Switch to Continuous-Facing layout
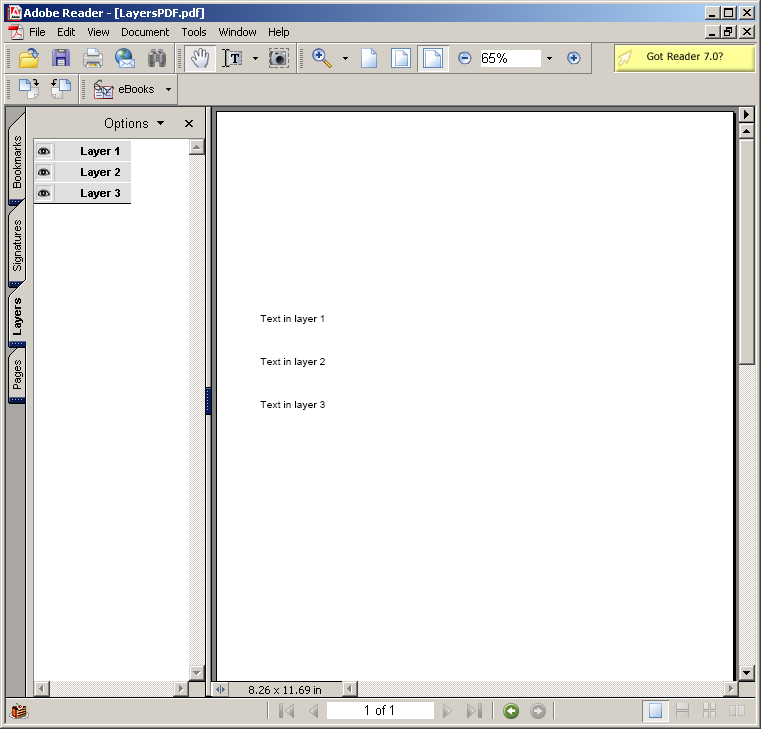 (x=709, y=711)
